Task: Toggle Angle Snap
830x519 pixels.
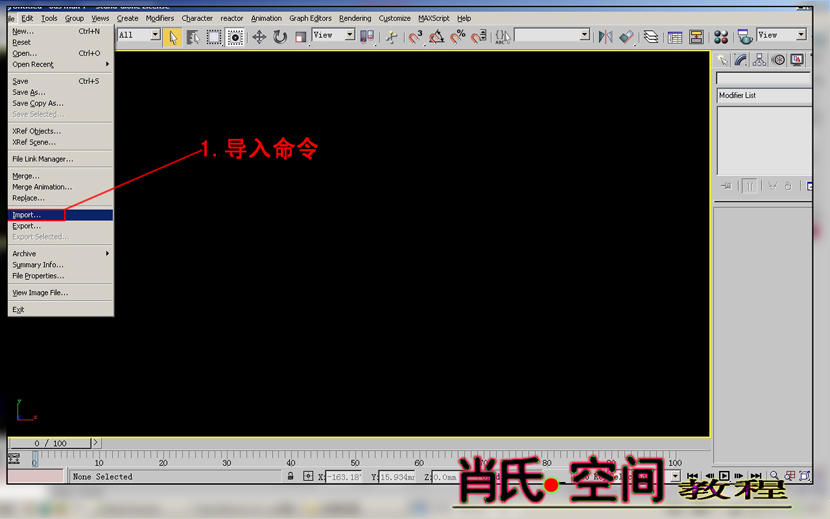Action: click(x=437, y=37)
